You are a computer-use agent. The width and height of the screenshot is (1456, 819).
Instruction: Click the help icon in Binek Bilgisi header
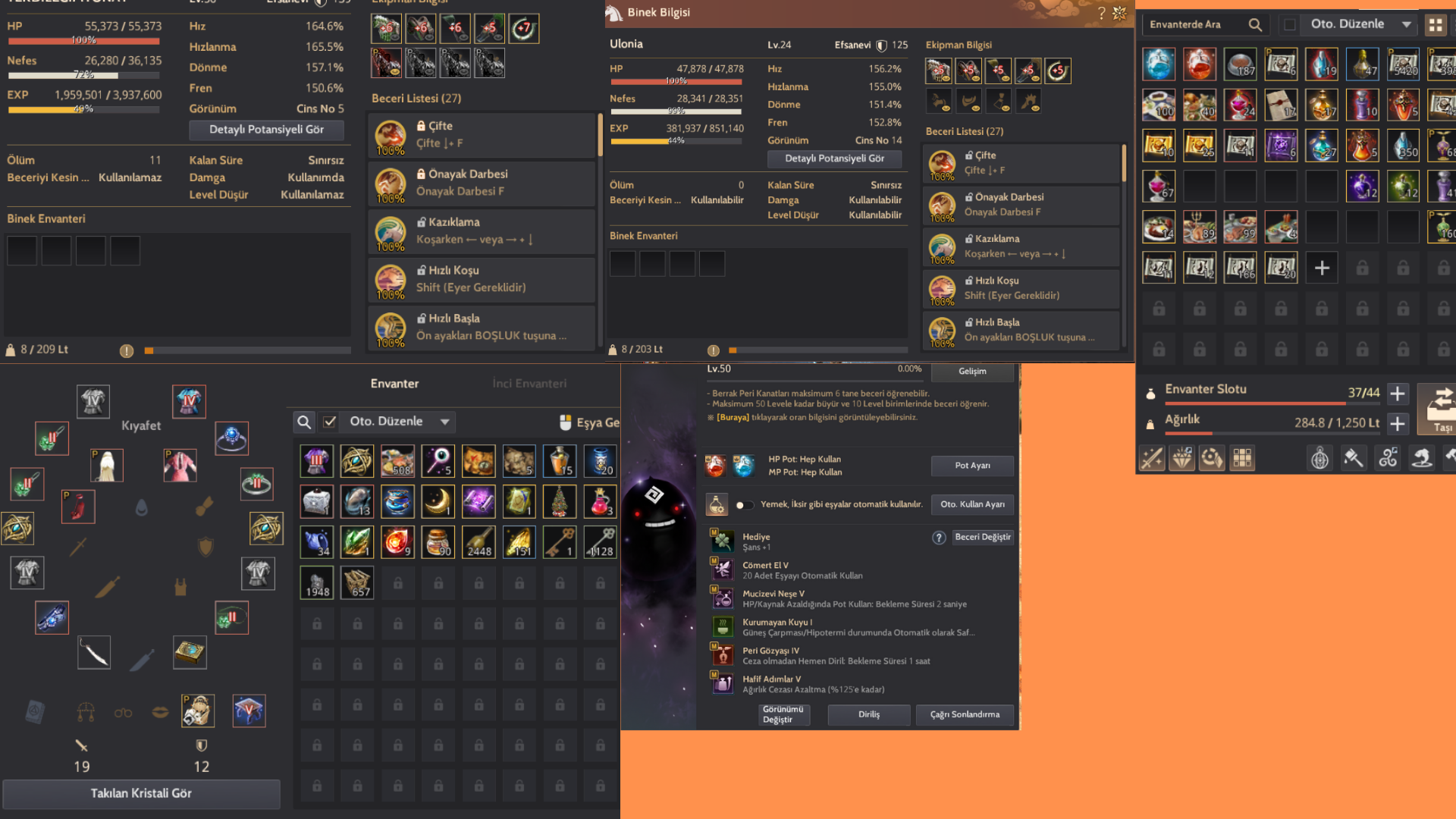coord(1101,13)
